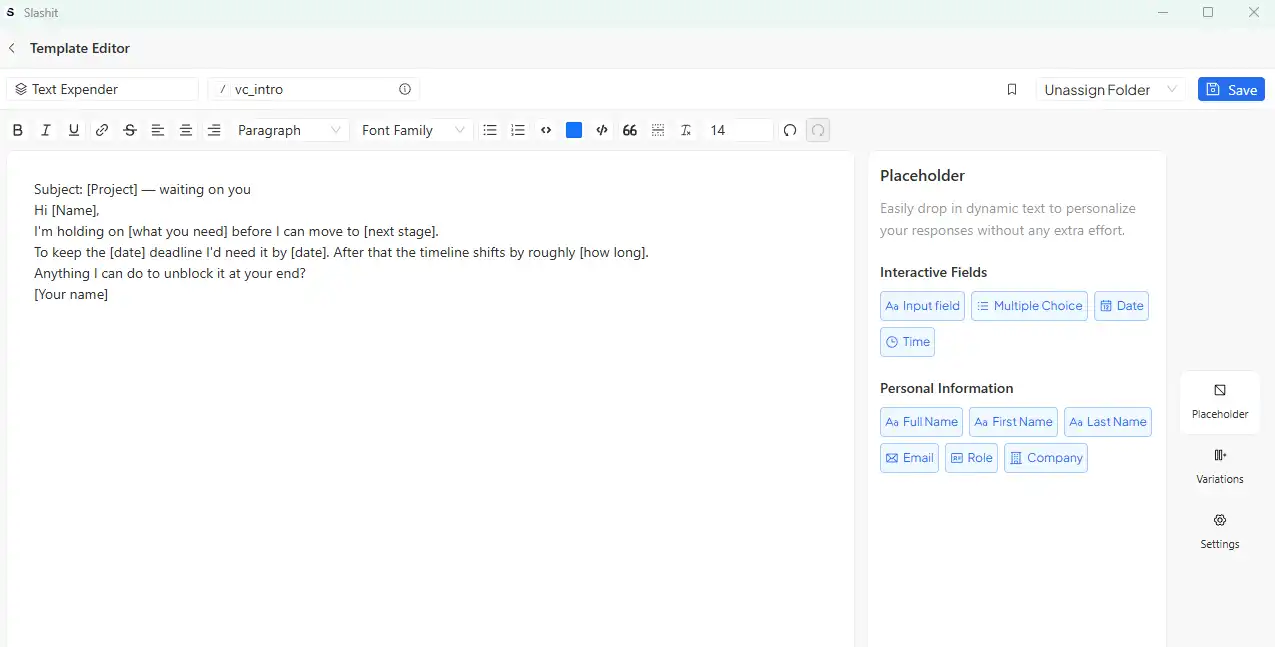The height and width of the screenshot is (647, 1275).
Task: Insert a Time placeholder
Action: tap(908, 342)
